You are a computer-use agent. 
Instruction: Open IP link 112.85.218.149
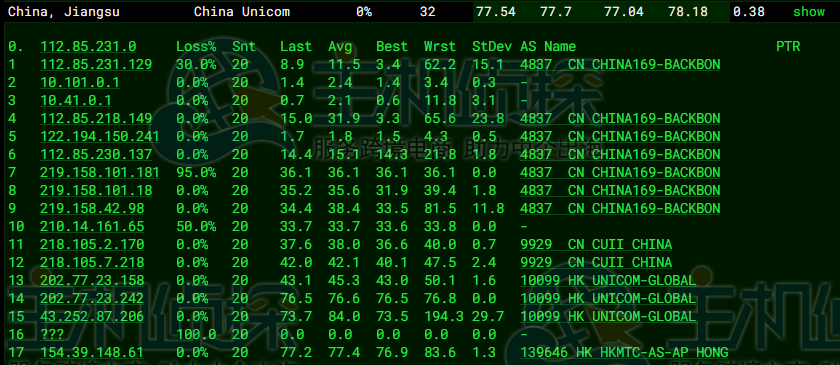96,118
